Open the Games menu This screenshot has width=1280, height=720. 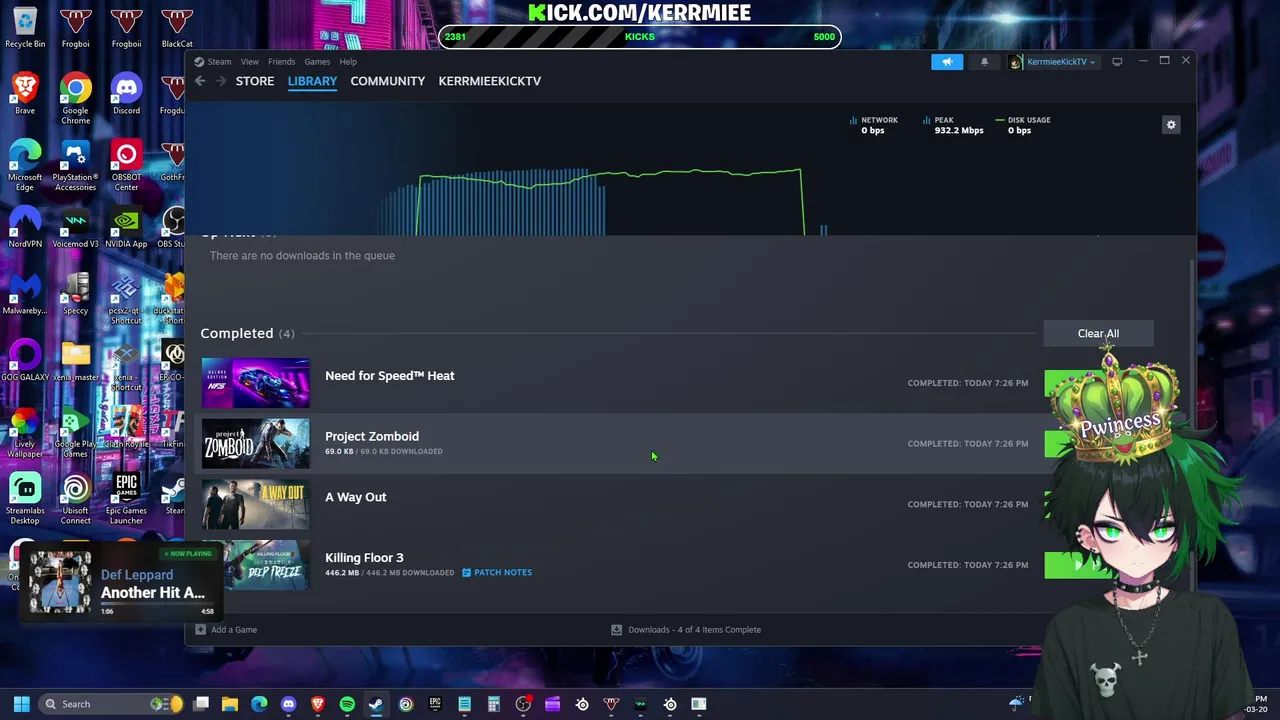317,62
